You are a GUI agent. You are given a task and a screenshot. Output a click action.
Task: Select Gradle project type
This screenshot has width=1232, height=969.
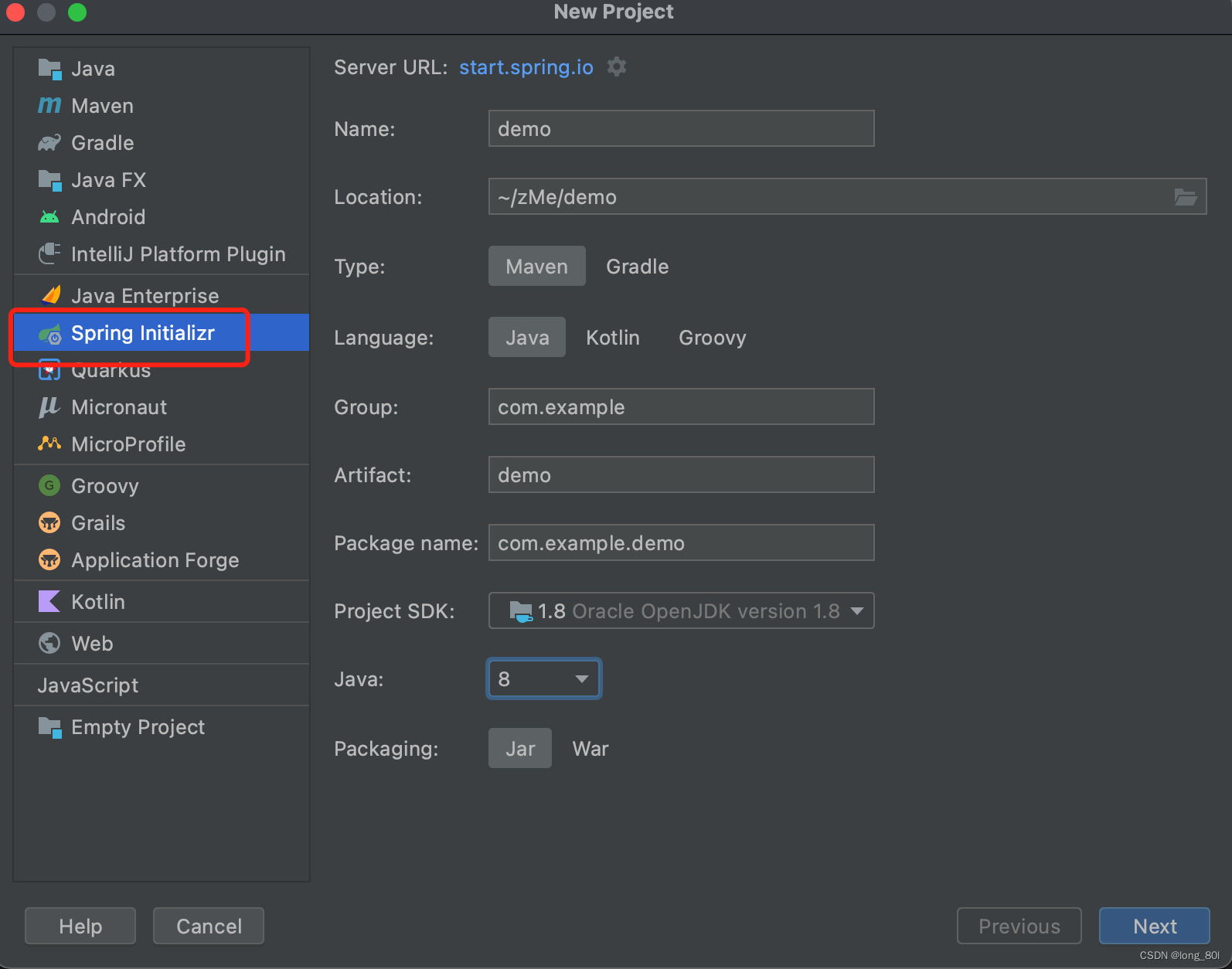pos(638,266)
